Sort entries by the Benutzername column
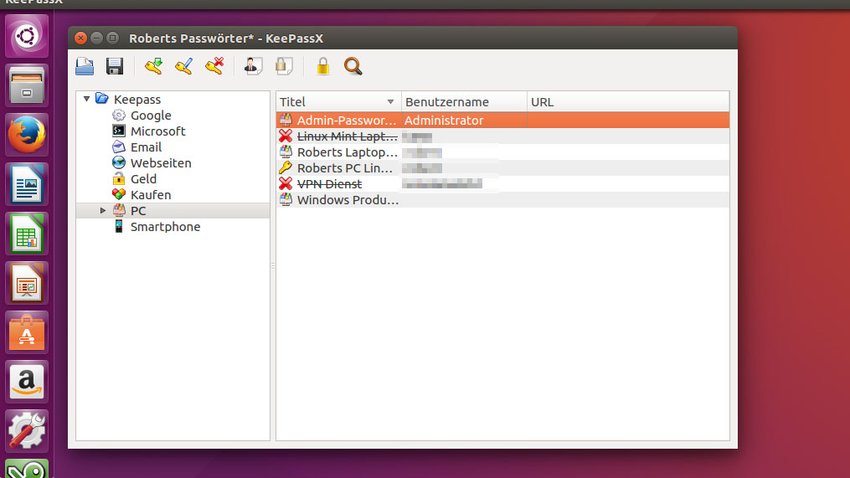 coord(463,102)
